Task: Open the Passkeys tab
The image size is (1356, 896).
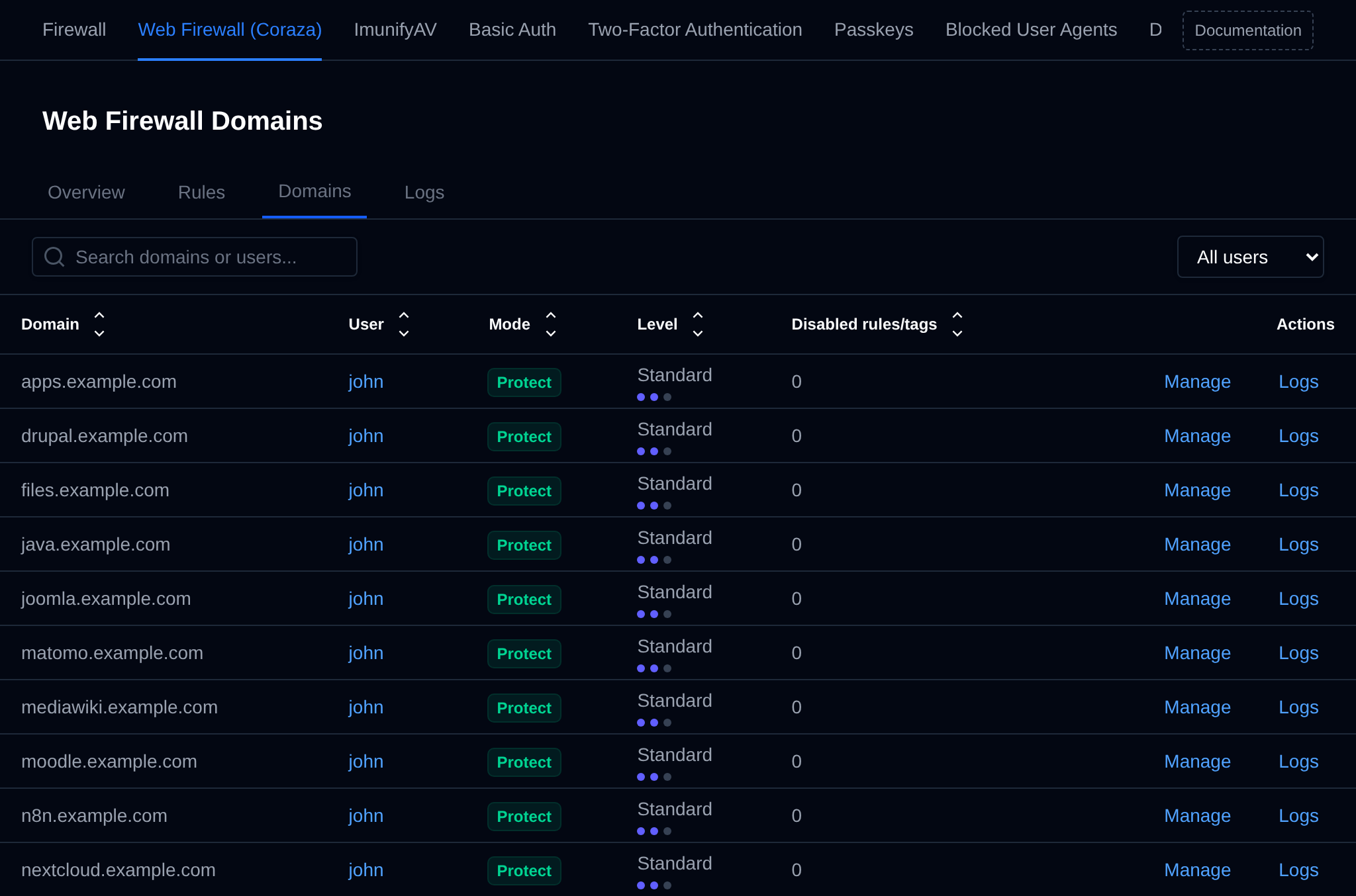Action: 874,30
